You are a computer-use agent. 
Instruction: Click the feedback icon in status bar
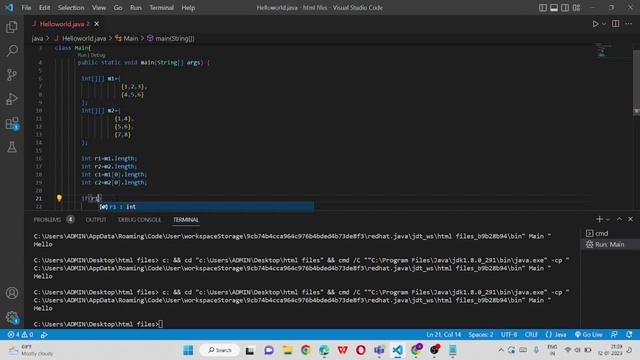(x=614, y=335)
